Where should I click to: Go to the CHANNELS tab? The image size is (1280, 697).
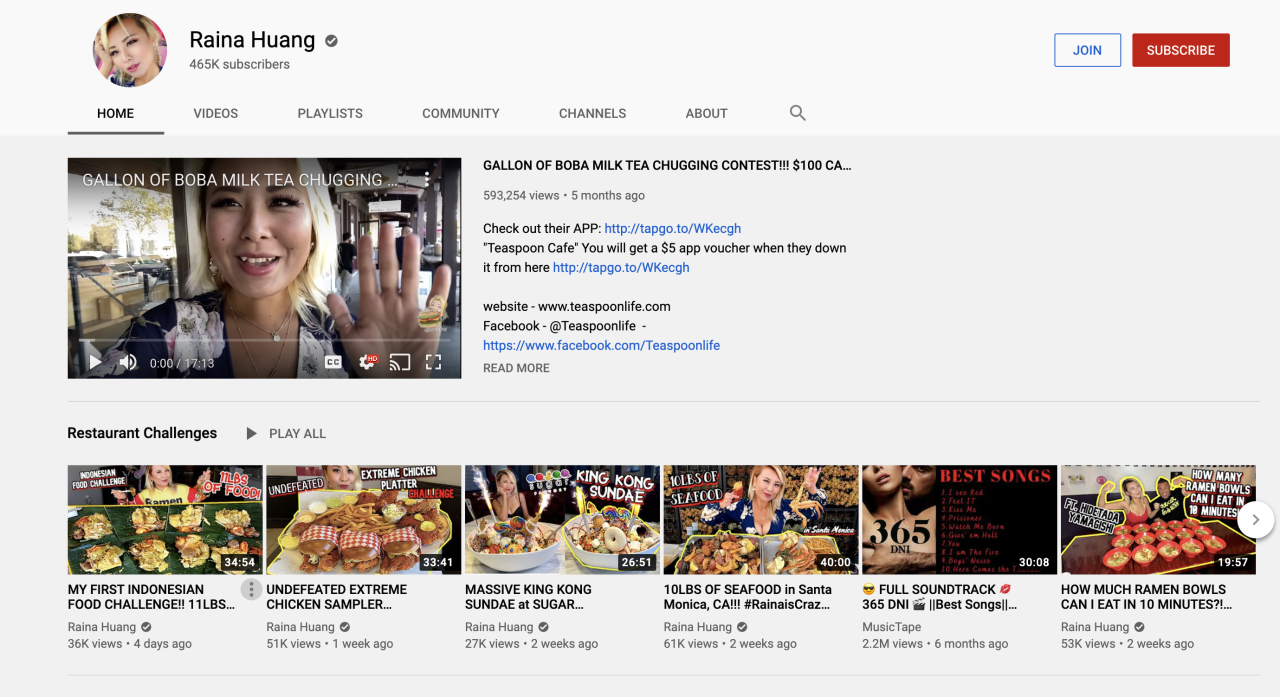[592, 113]
